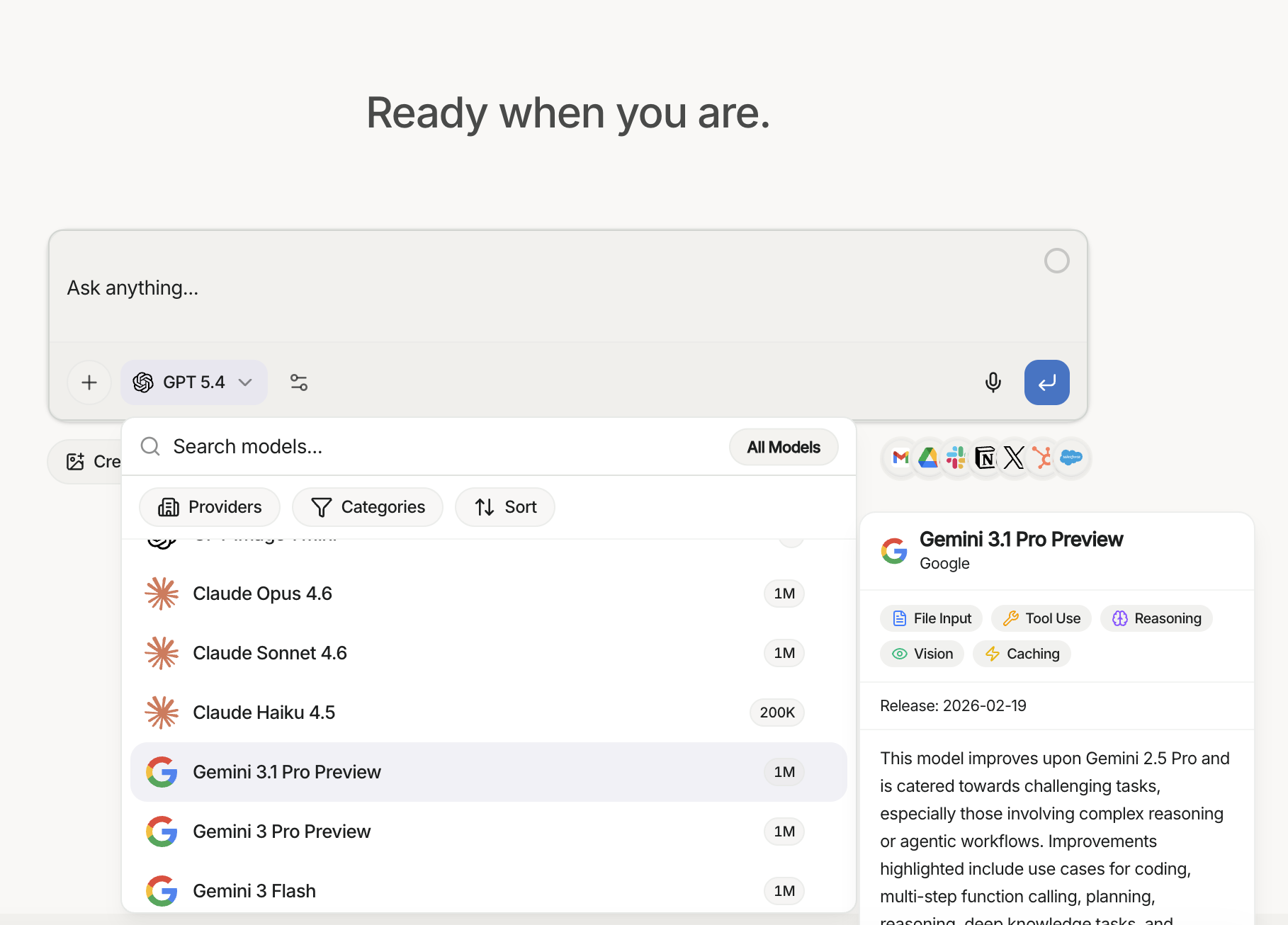The height and width of the screenshot is (925, 1288).
Task: Click the File Input capability tag
Action: coord(931,618)
